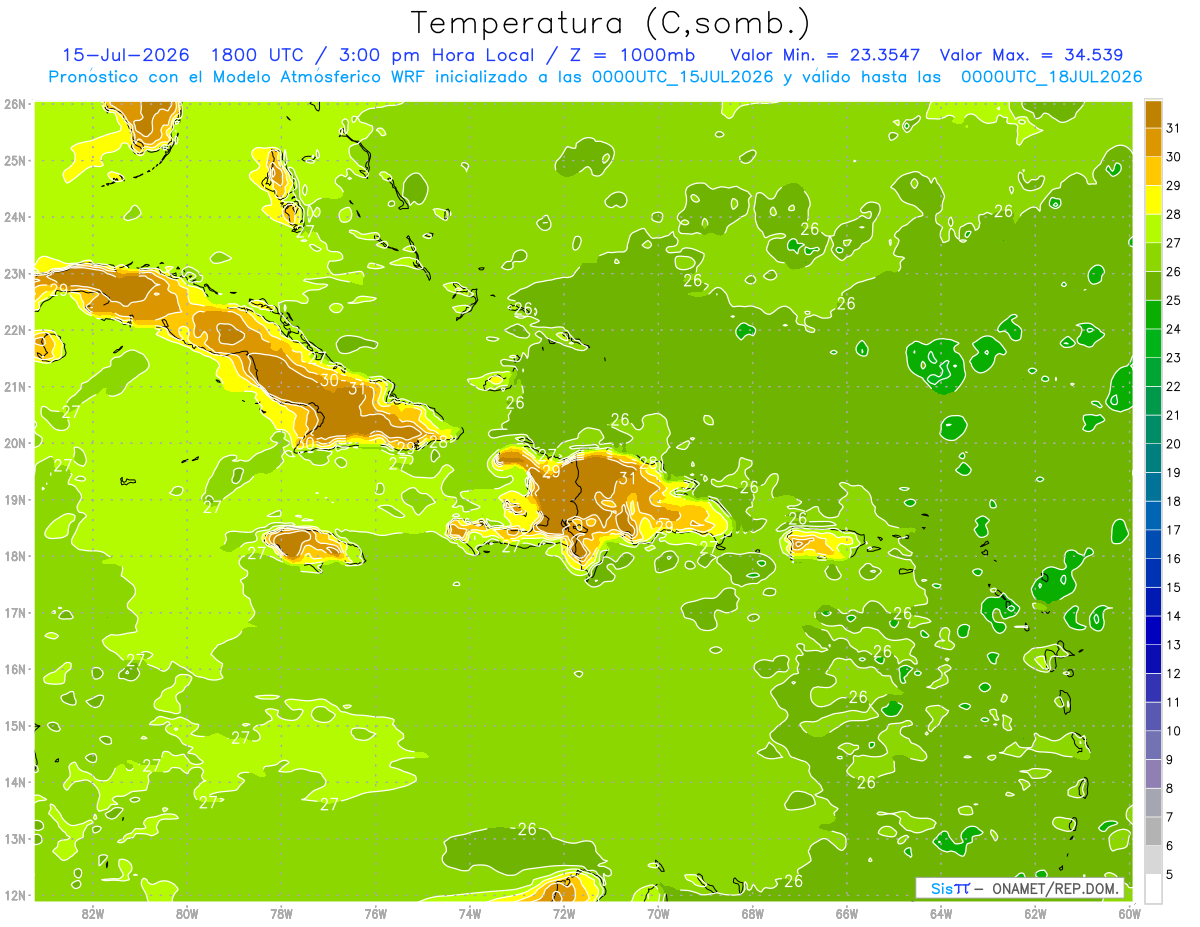Image resolution: width=1200 pixels, height=927 pixels.
Task: Pick the white bottom swatch of the legend
Action: (1153, 887)
